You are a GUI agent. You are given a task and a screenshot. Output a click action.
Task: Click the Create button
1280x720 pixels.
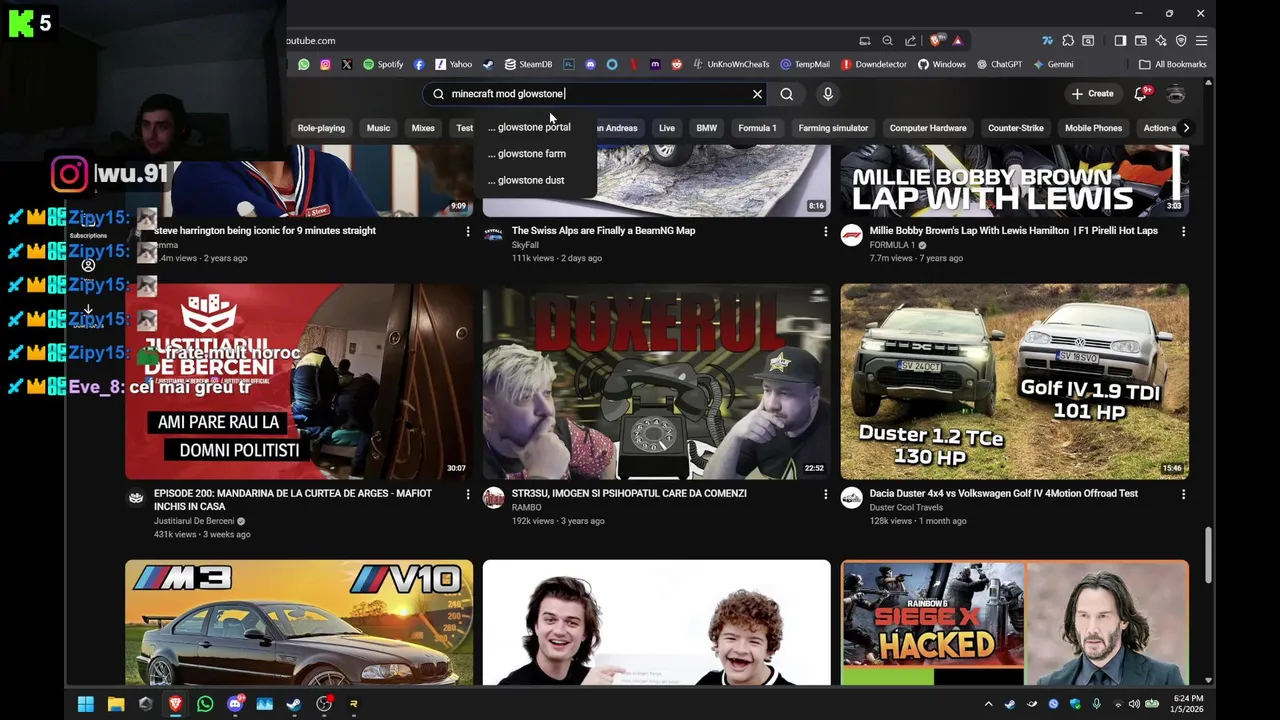pos(1092,94)
